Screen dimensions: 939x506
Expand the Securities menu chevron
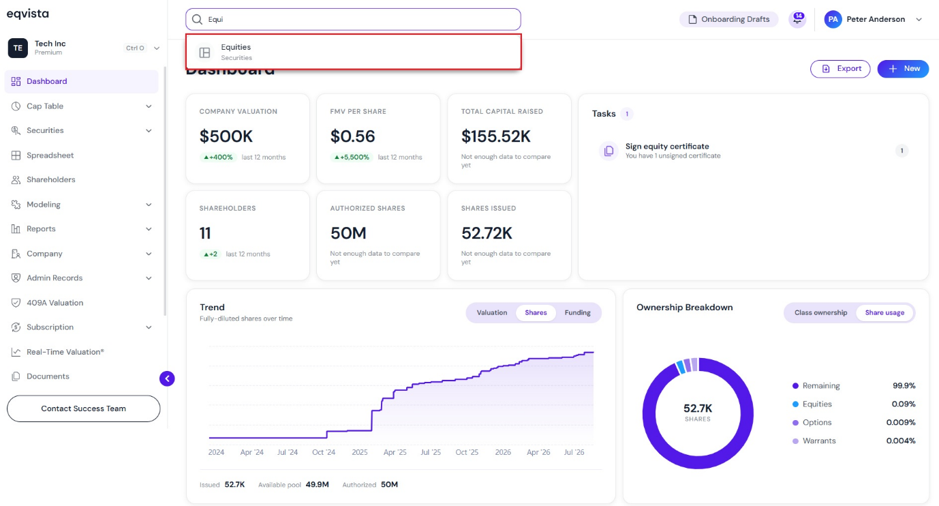[149, 131]
